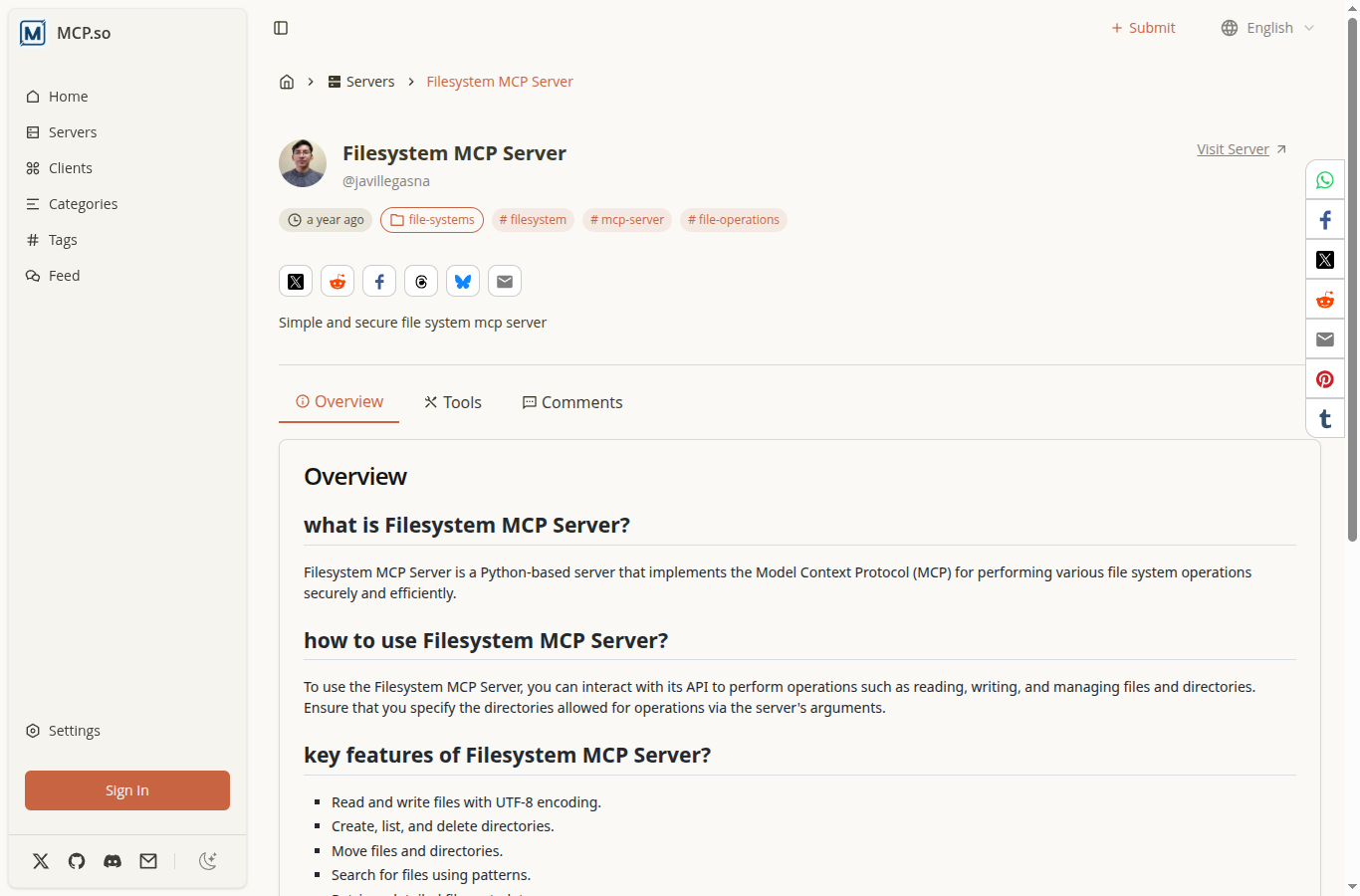Click the Filesystem MCP Server title
Screen dimensions: 1360x896
pyautogui.click(x=454, y=153)
